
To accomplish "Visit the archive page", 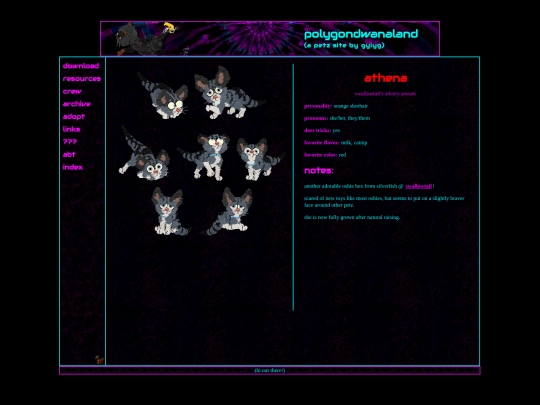I will [76, 104].
